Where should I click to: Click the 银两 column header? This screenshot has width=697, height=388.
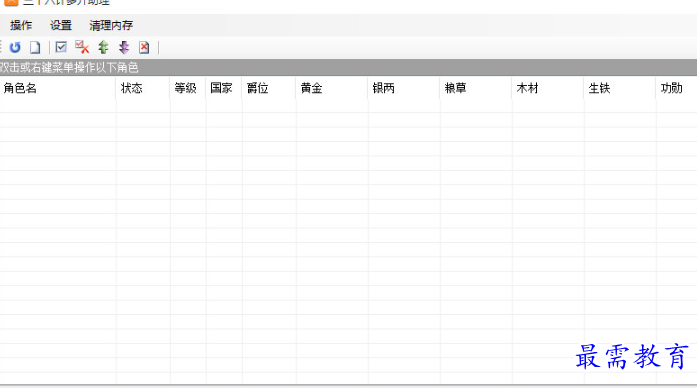404,88
